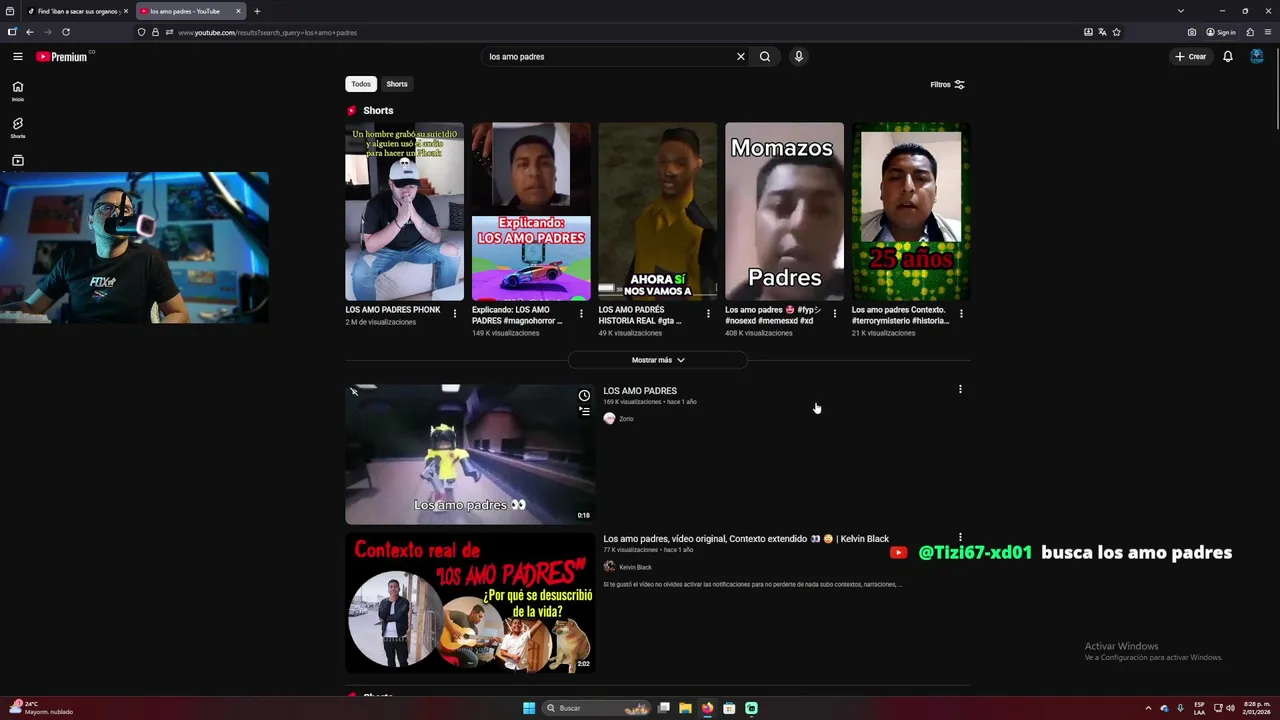This screenshot has height=720, width=1280.
Task: Go back in browser history
Action: coord(29,32)
